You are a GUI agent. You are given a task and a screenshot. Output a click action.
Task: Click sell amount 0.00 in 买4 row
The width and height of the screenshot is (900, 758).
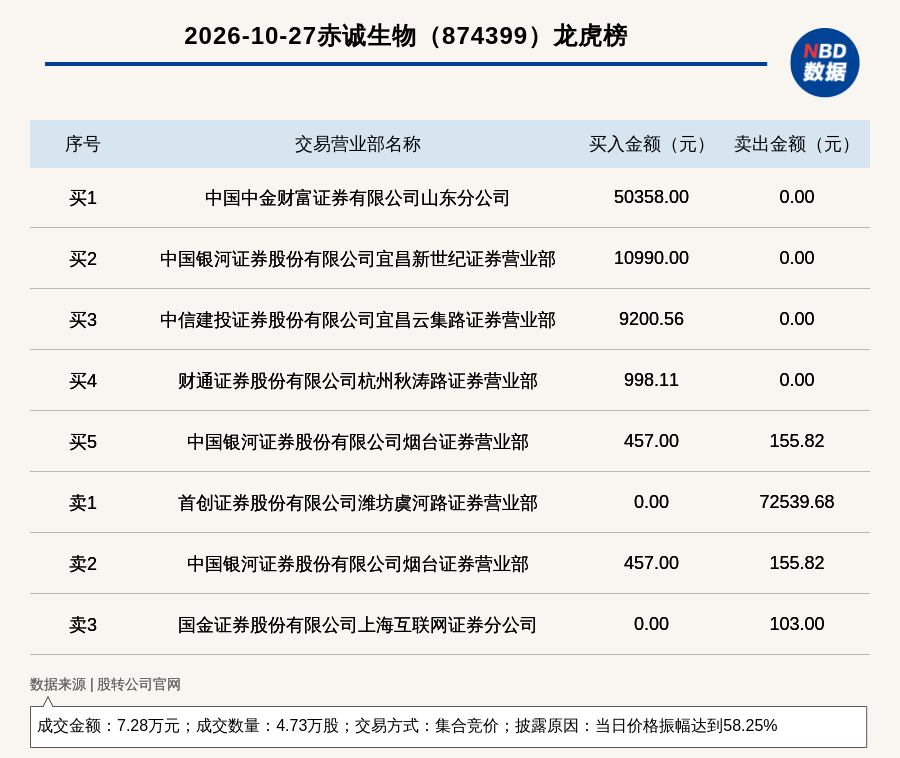(796, 380)
